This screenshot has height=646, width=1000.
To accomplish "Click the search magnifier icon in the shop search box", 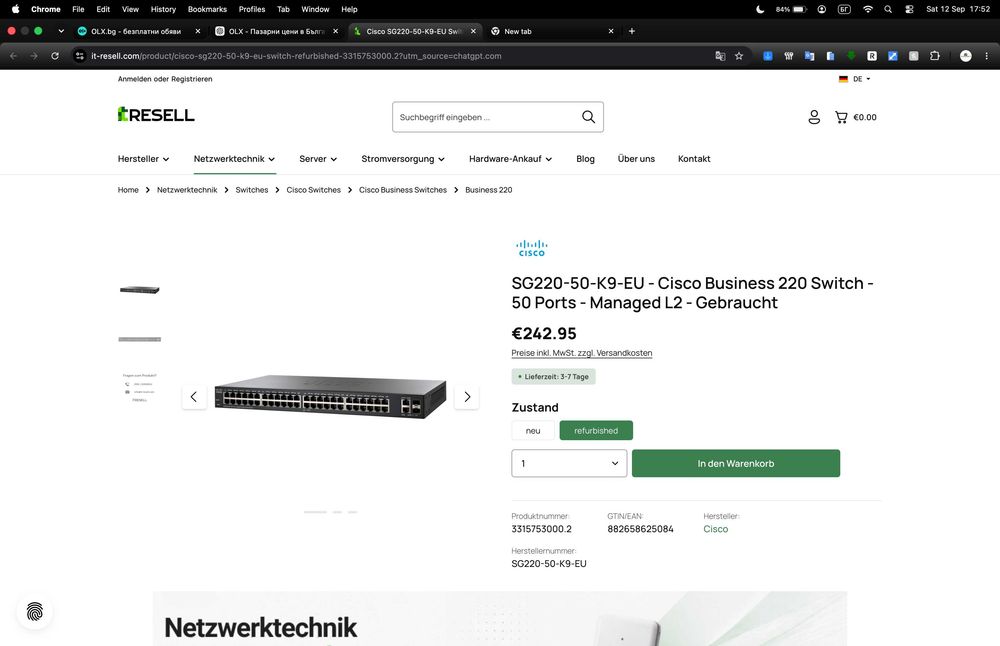I will point(588,117).
